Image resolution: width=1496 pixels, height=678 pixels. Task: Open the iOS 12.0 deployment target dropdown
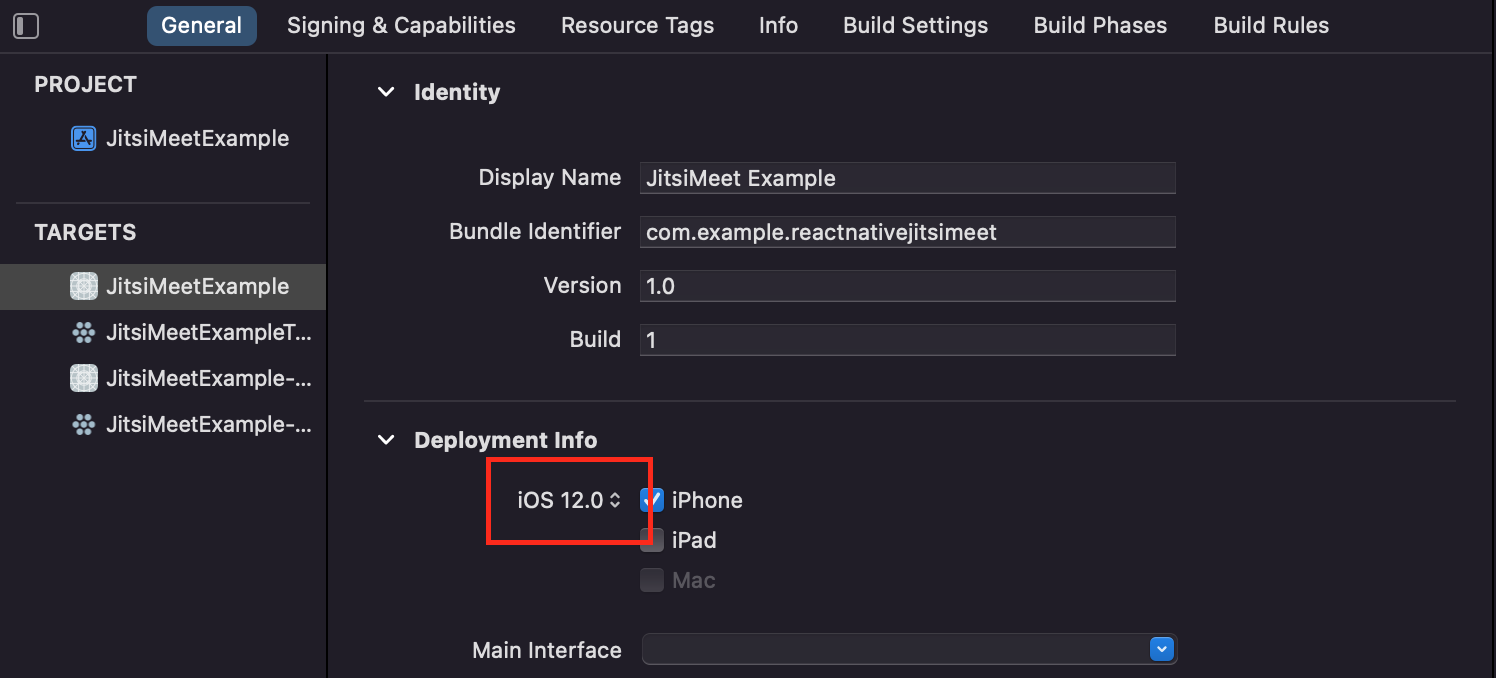tap(569, 500)
